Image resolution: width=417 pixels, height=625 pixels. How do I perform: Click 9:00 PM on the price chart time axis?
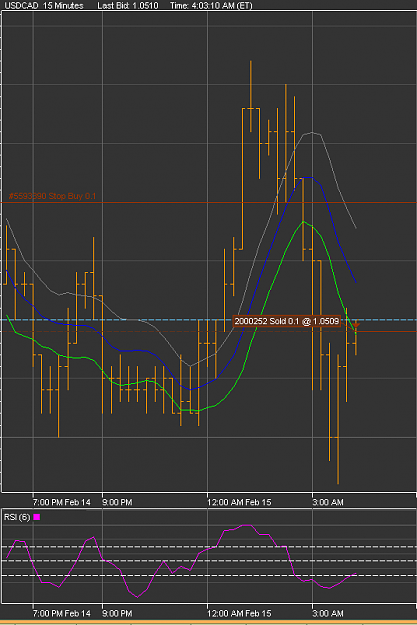[x=117, y=502]
